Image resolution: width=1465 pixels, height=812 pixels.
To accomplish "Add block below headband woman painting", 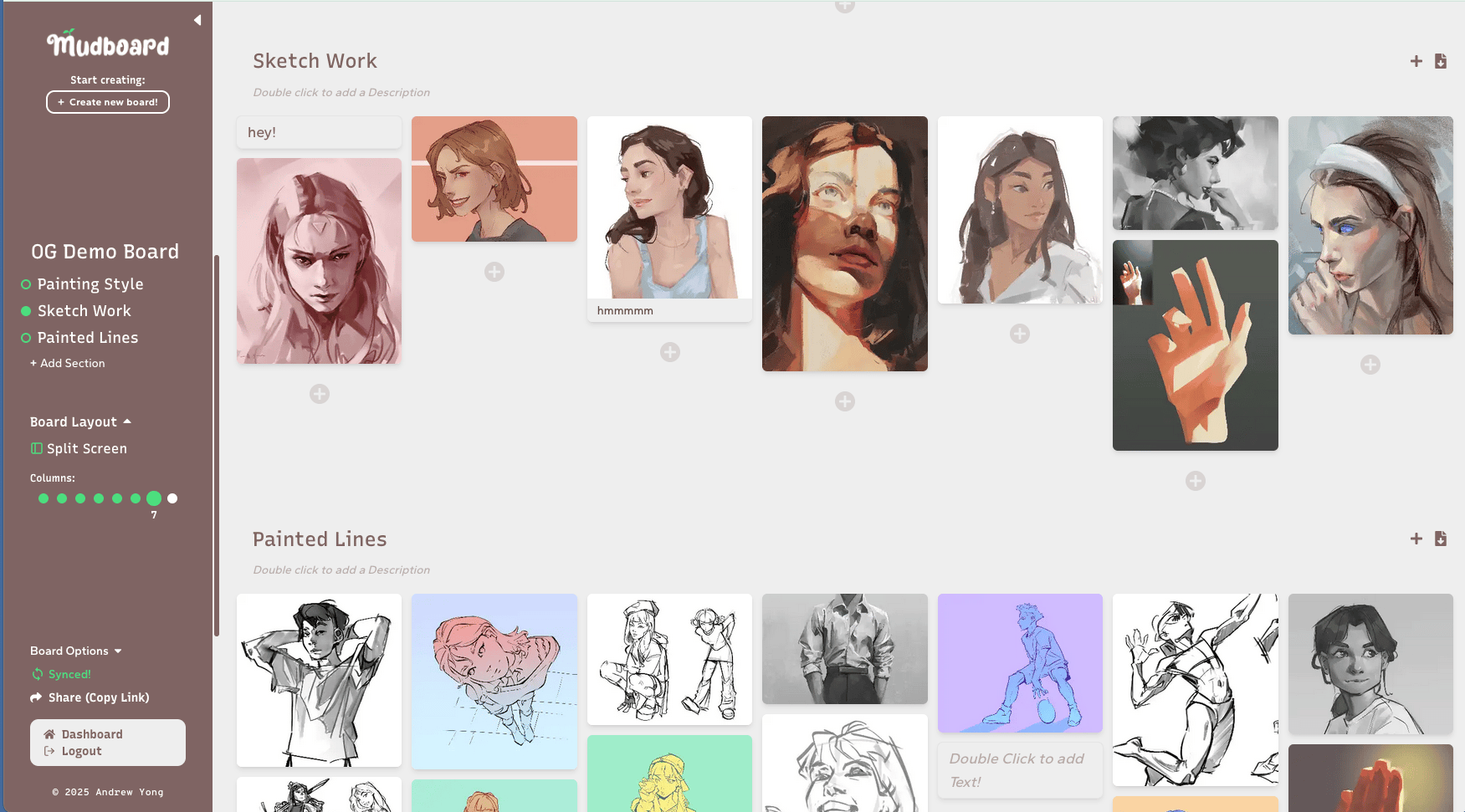I will pyautogui.click(x=1370, y=365).
